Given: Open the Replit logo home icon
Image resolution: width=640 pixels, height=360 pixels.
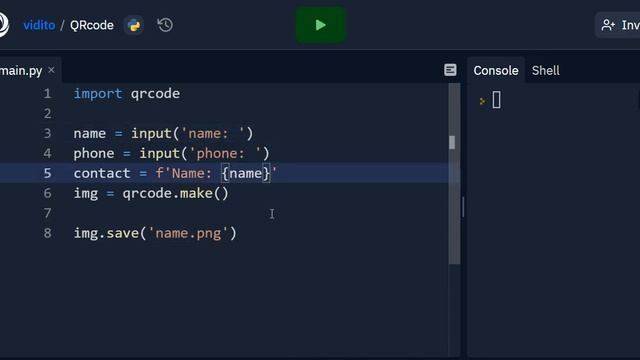Looking at the screenshot, I should 2,24.
